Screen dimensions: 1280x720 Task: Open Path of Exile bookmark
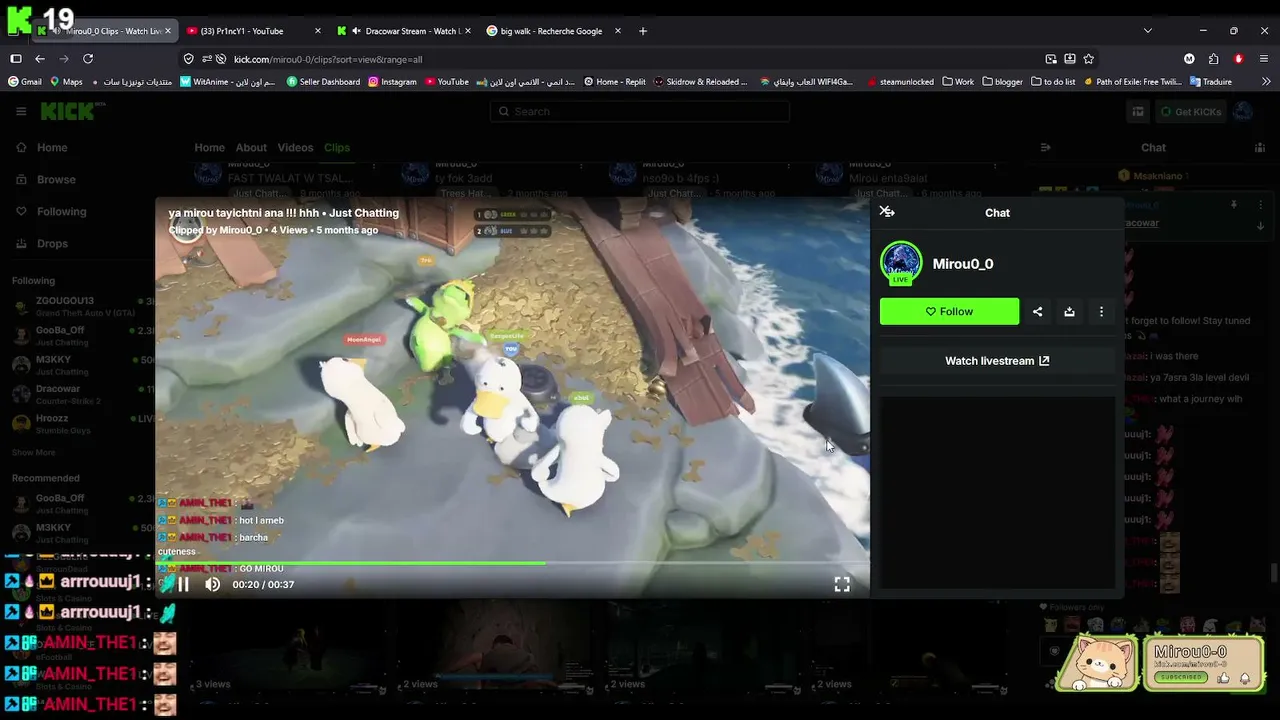coord(1132,82)
